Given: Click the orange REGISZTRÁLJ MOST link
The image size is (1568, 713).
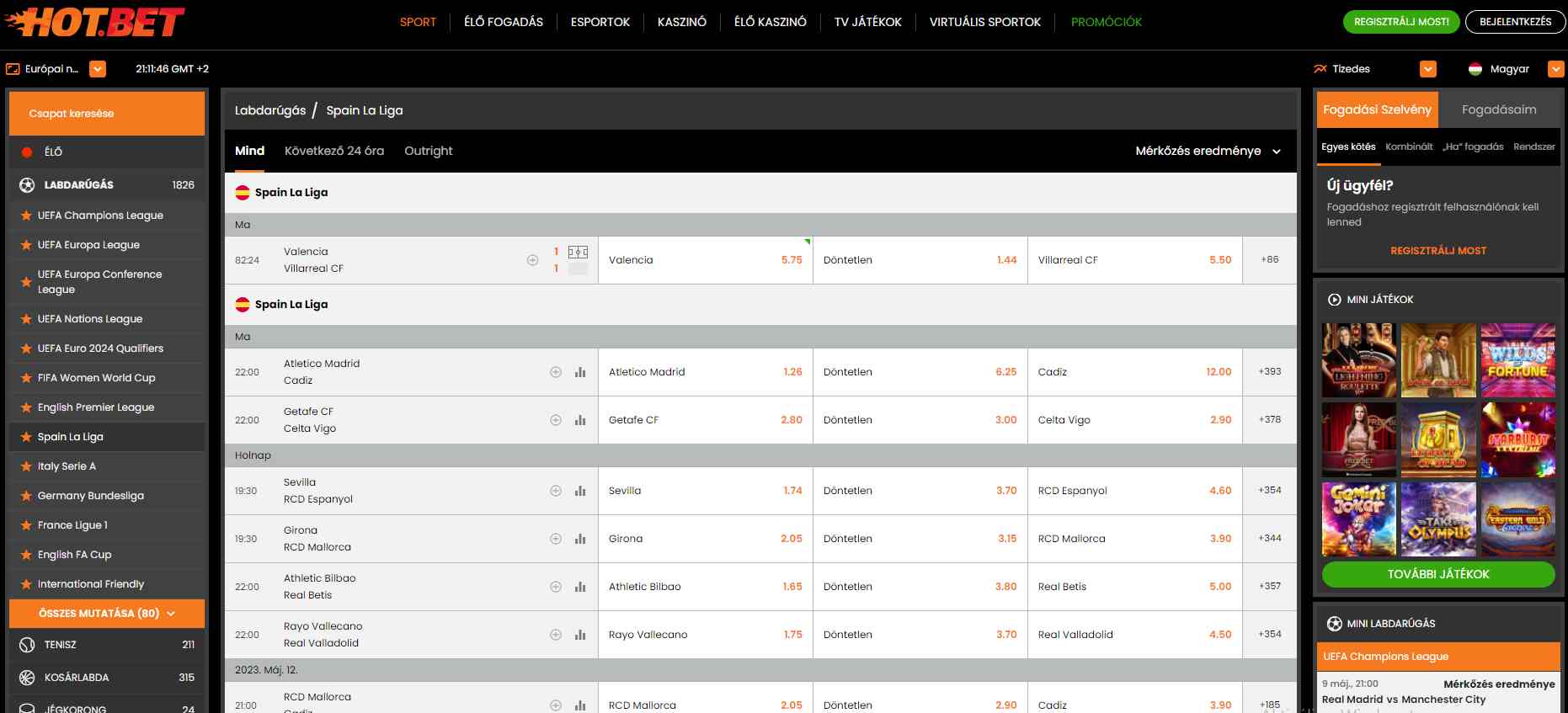Looking at the screenshot, I should 1438,251.
